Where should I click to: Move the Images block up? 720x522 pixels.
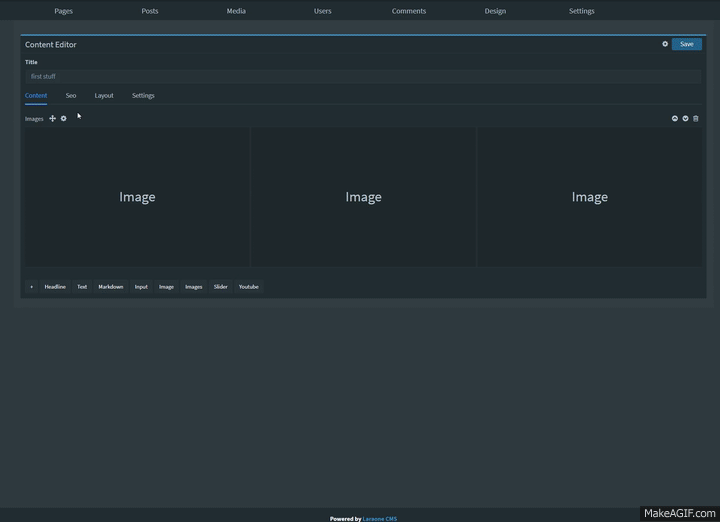pyautogui.click(x=675, y=118)
